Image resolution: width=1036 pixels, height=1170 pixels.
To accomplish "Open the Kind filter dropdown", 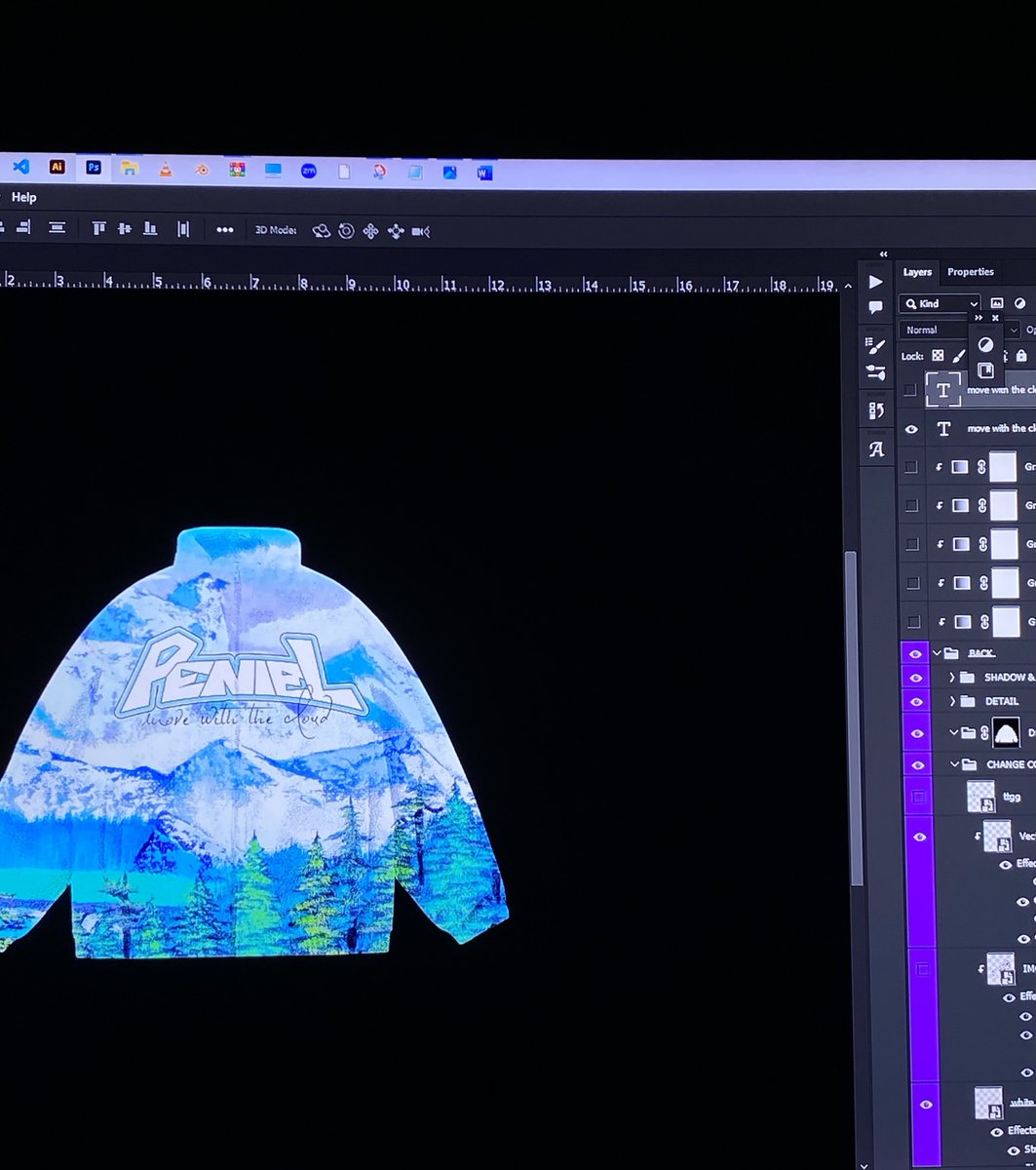I will pos(940,304).
